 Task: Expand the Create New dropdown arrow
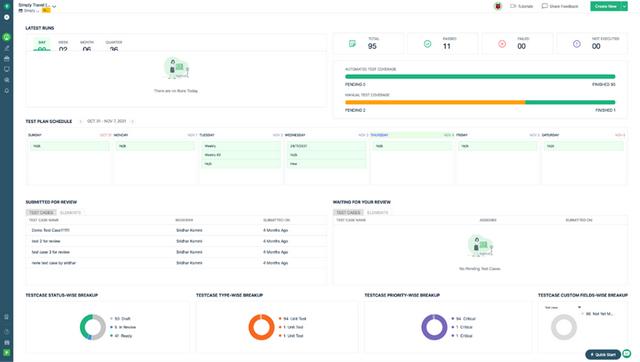[x=624, y=6]
